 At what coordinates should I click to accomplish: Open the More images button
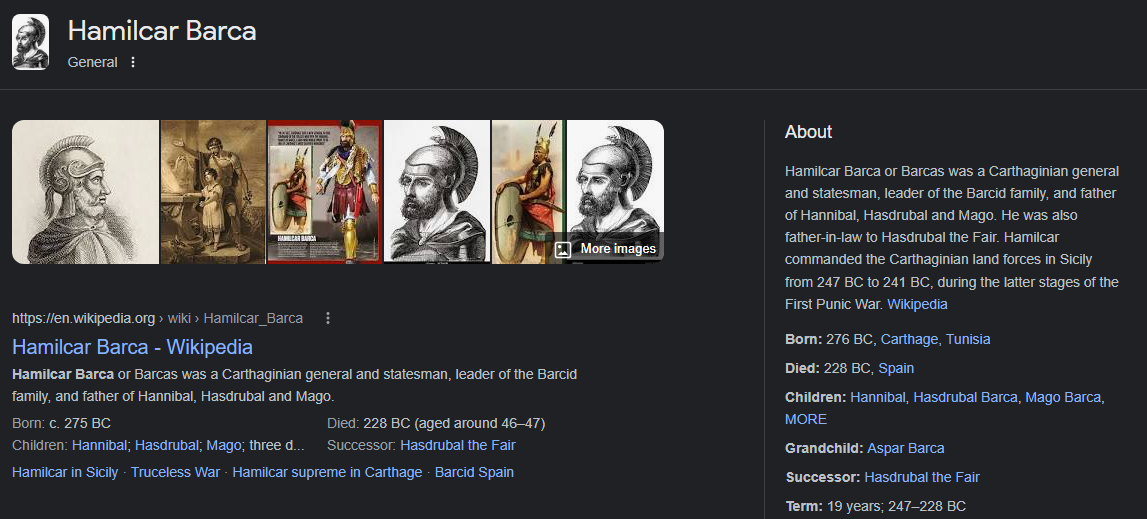[606, 249]
